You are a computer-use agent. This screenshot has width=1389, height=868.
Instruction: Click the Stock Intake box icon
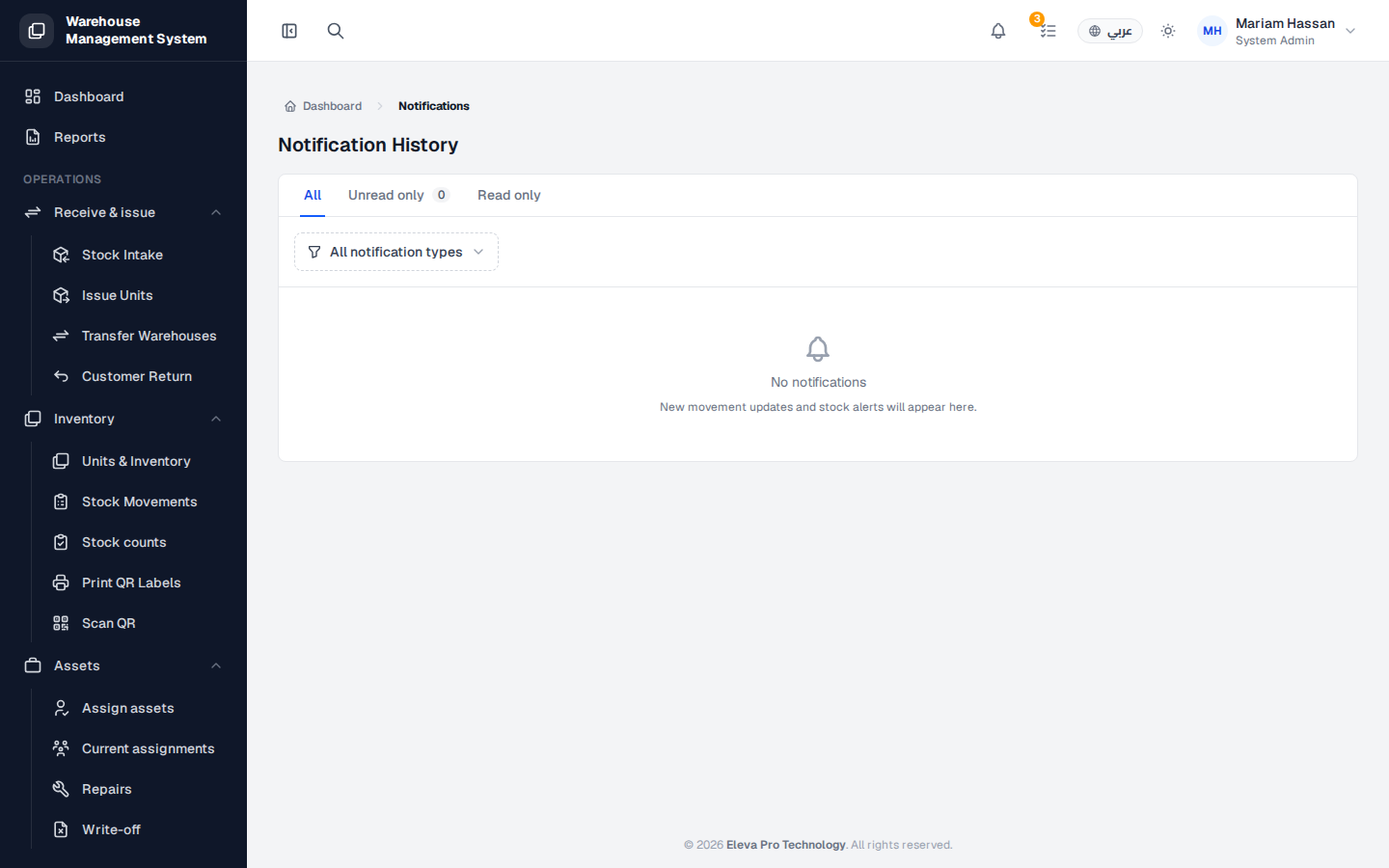[x=61, y=255]
